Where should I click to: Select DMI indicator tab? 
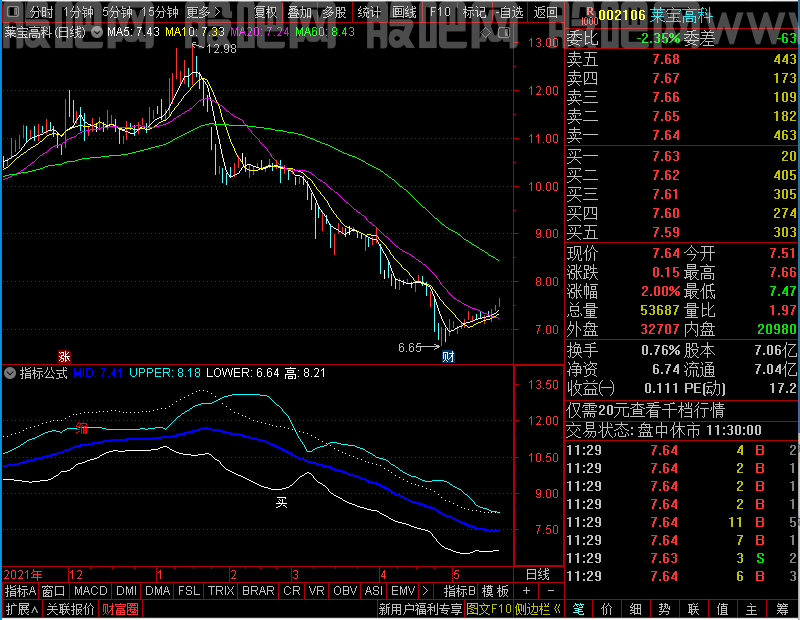[127, 591]
